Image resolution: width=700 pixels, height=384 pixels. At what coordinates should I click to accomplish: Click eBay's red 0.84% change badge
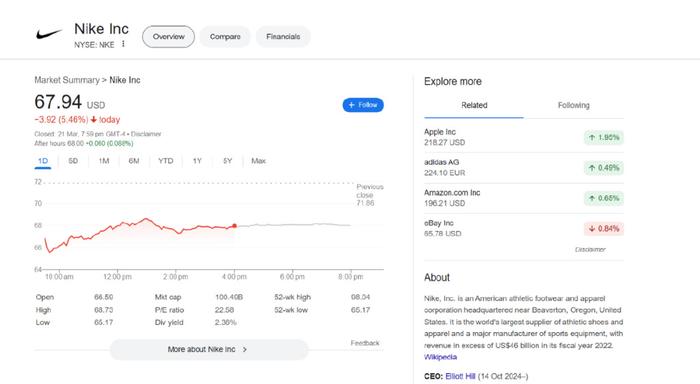tap(604, 229)
